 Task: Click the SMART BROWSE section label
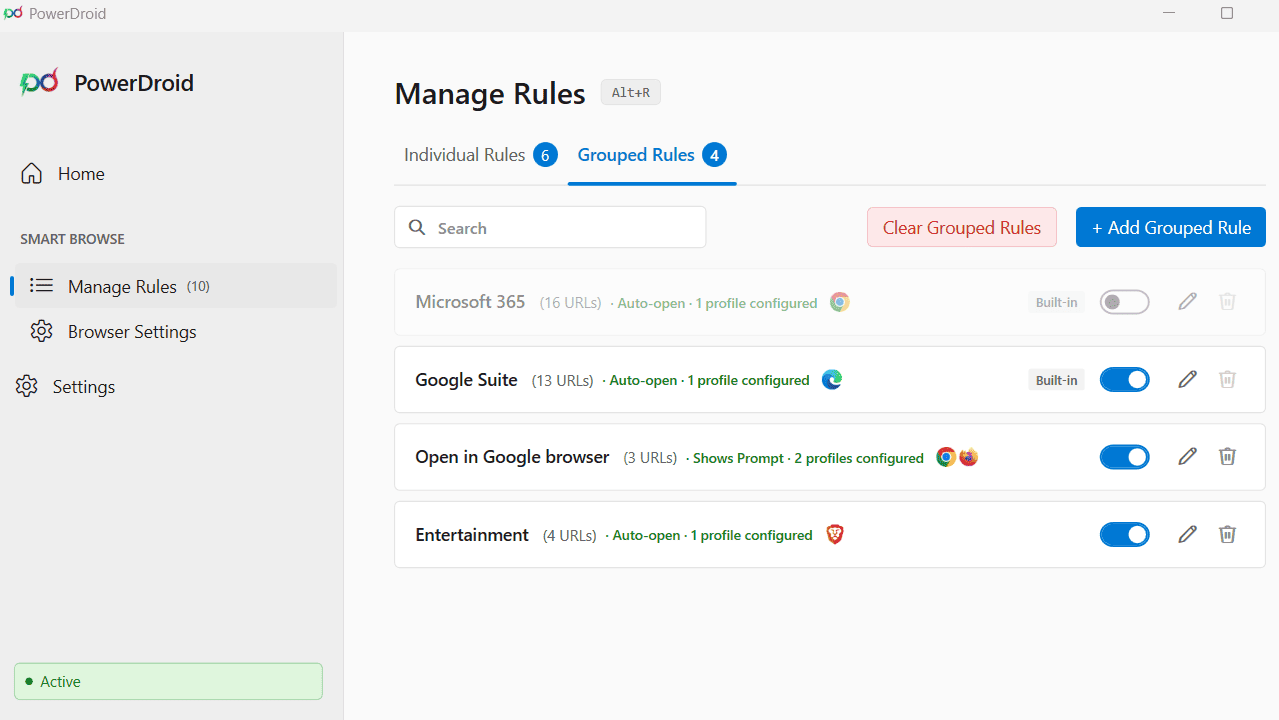[72, 239]
